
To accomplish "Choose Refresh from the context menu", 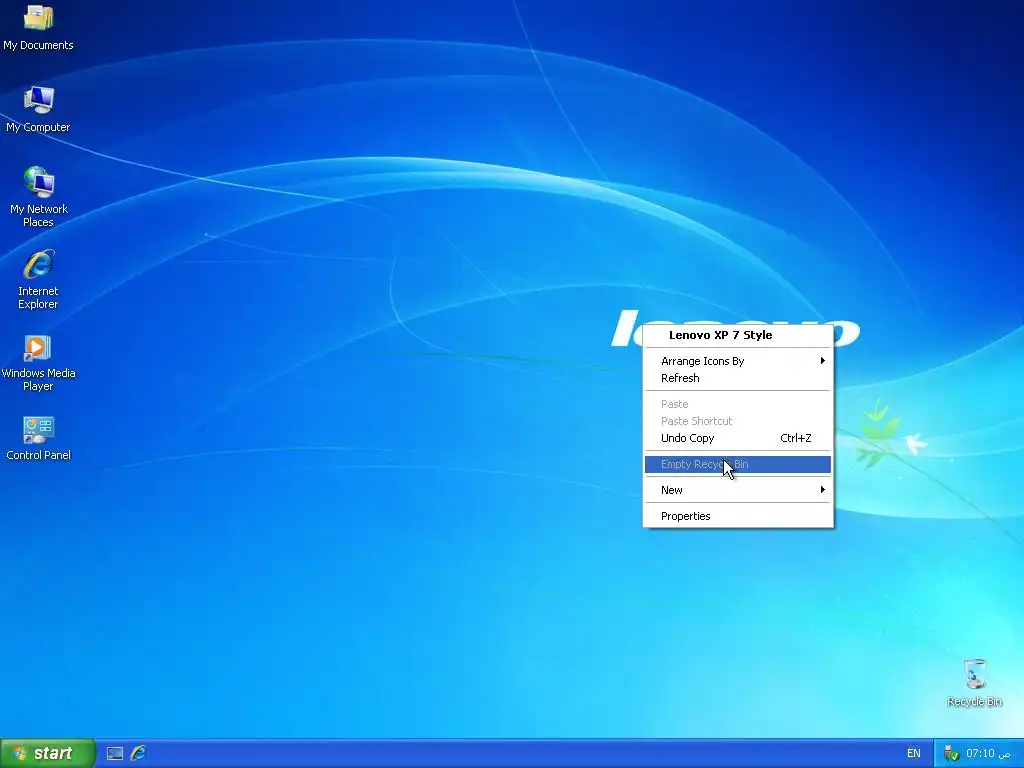I will (738, 378).
